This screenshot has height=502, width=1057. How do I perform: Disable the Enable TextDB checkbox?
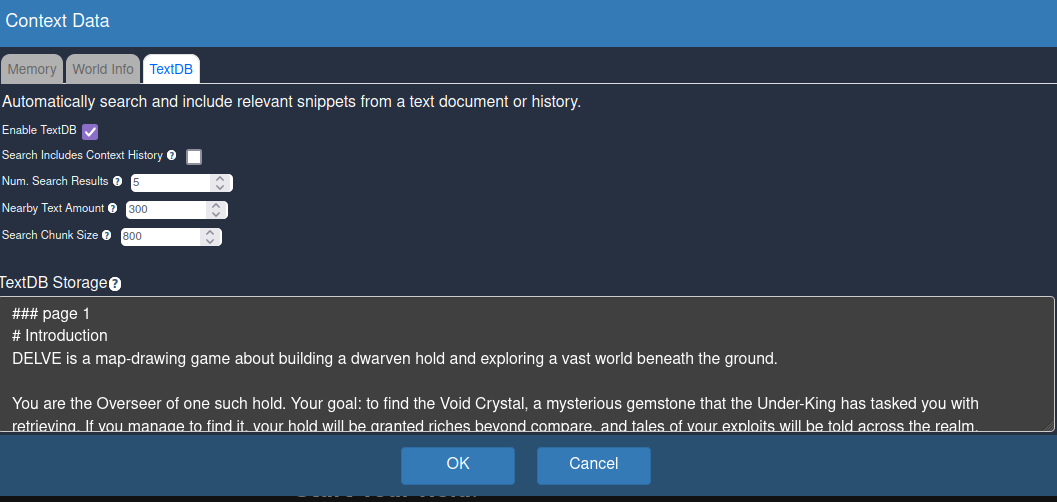[90, 131]
